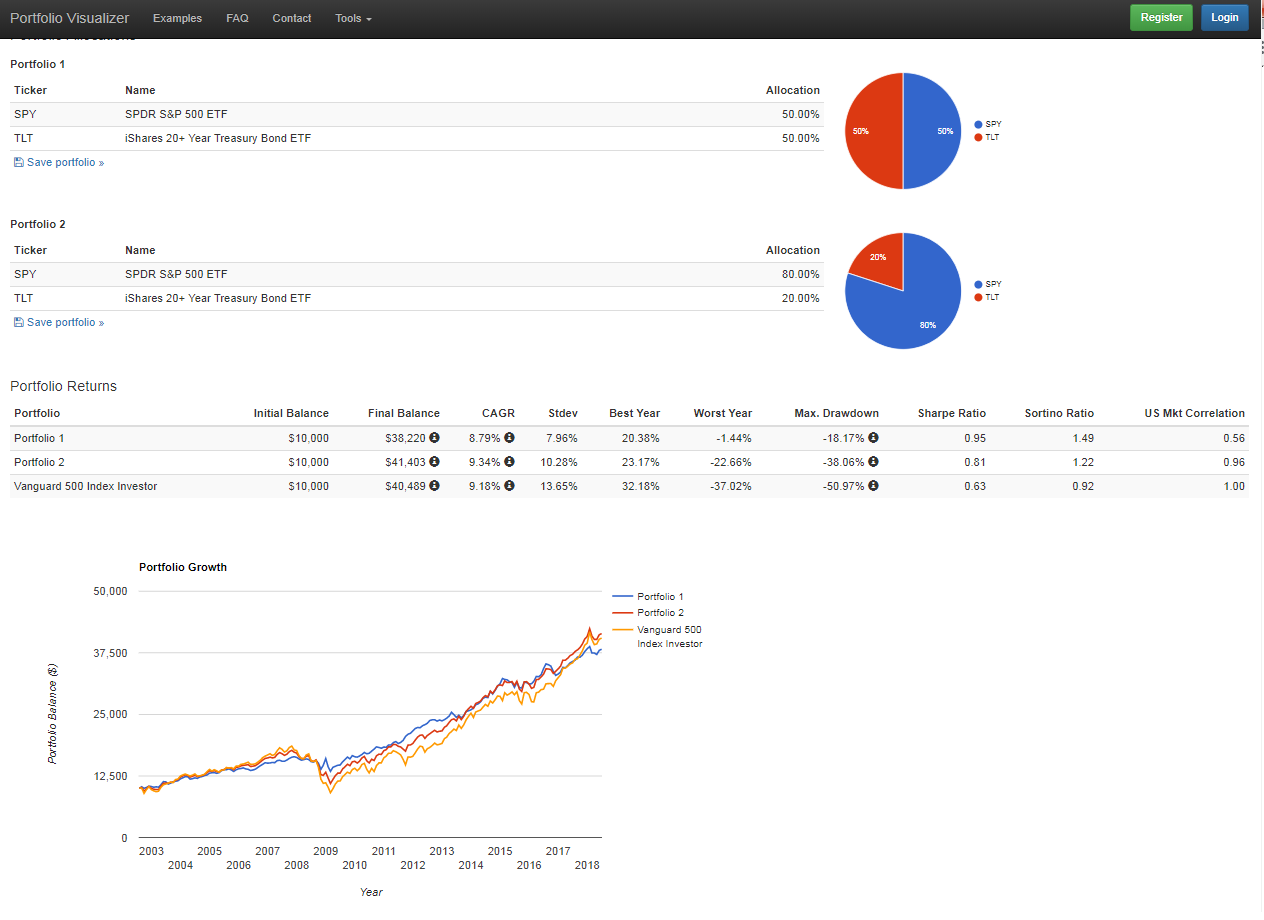
Task: Click Portfolio 1 legend in growth chart
Action: click(648, 596)
